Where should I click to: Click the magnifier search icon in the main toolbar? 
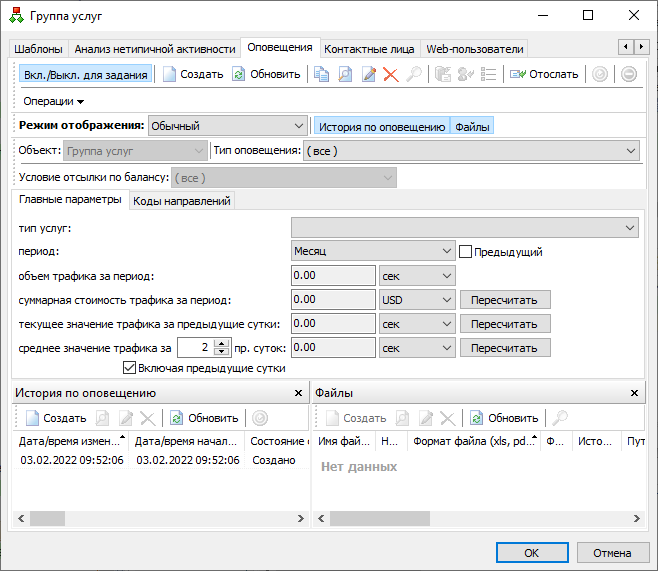(x=414, y=74)
